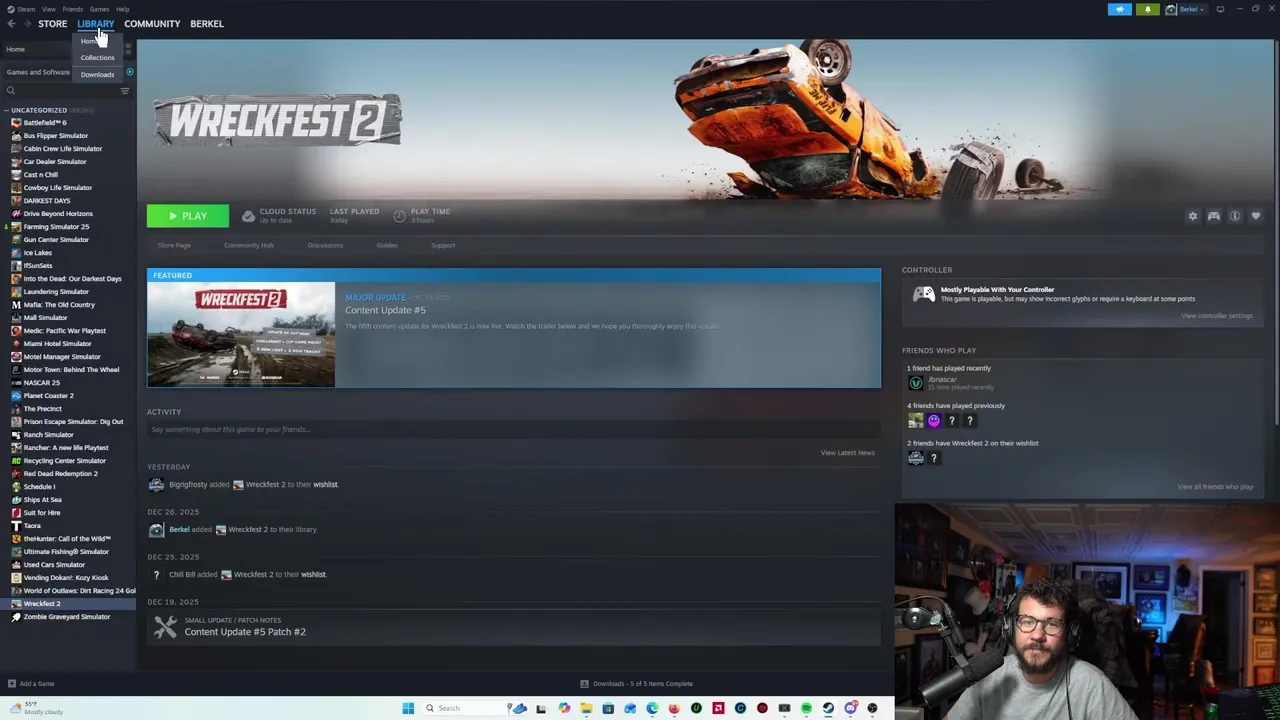Open controller layout icon for Wreckfest 2
Screen dimensions: 1280x720
(1214, 216)
